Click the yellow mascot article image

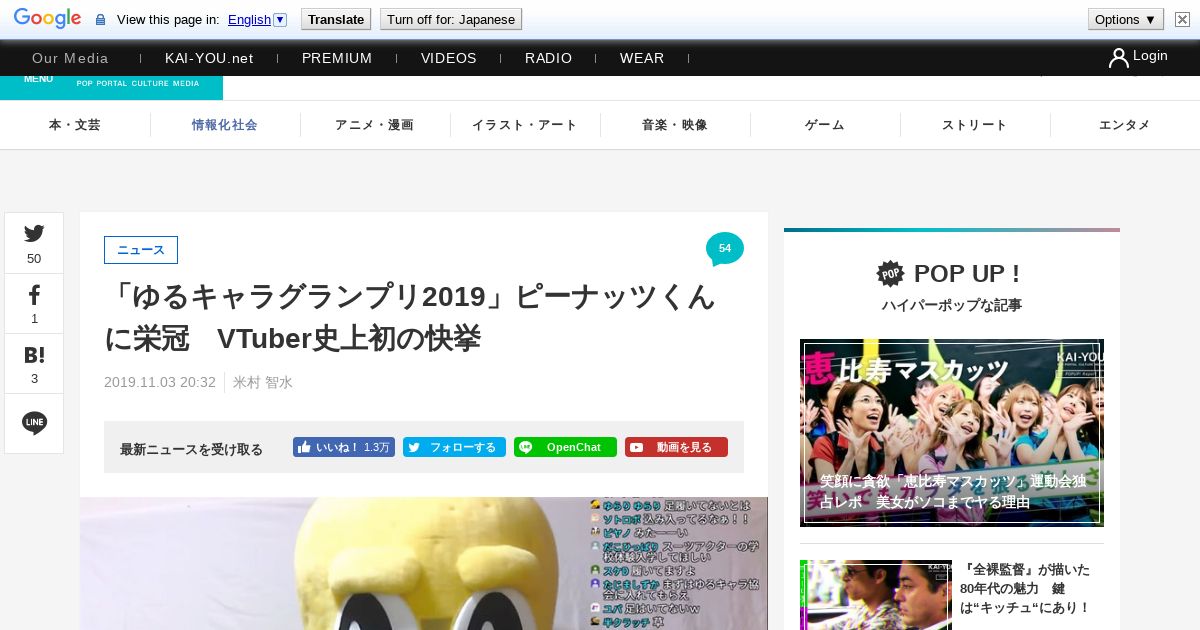424,563
